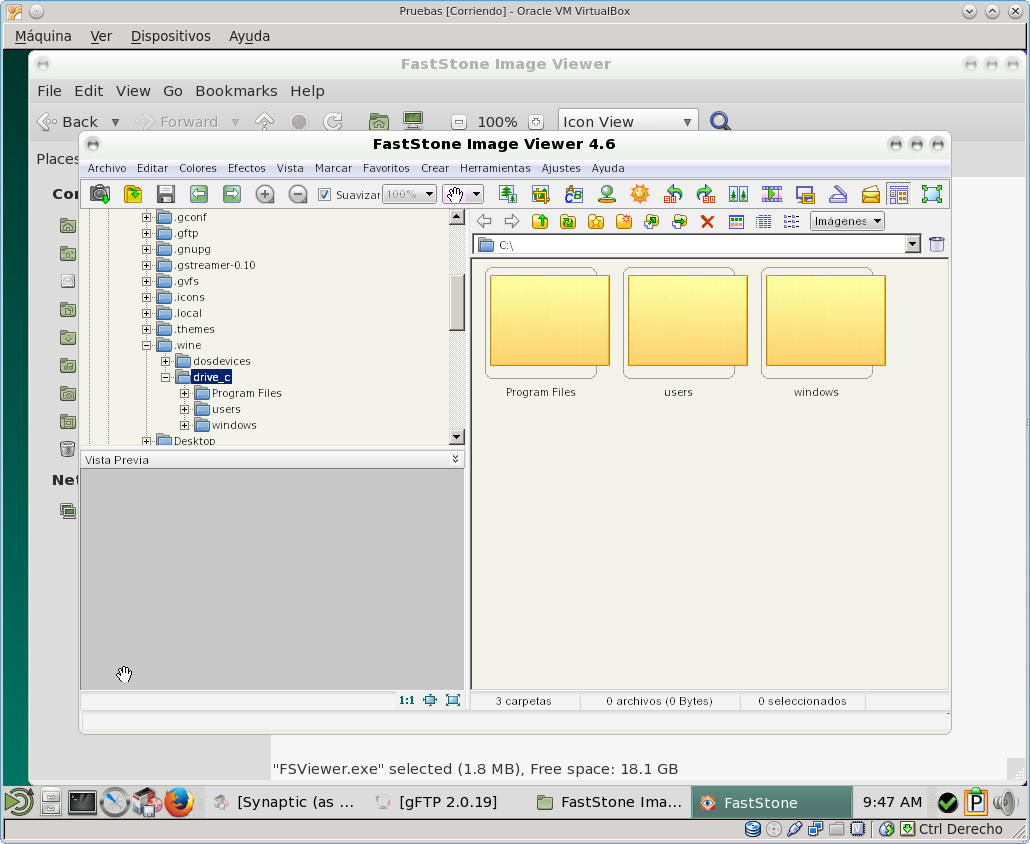This screenshot has height=844, width=1030.
Task: Click the zoom in magnifier icon
Action: (265, 194)
